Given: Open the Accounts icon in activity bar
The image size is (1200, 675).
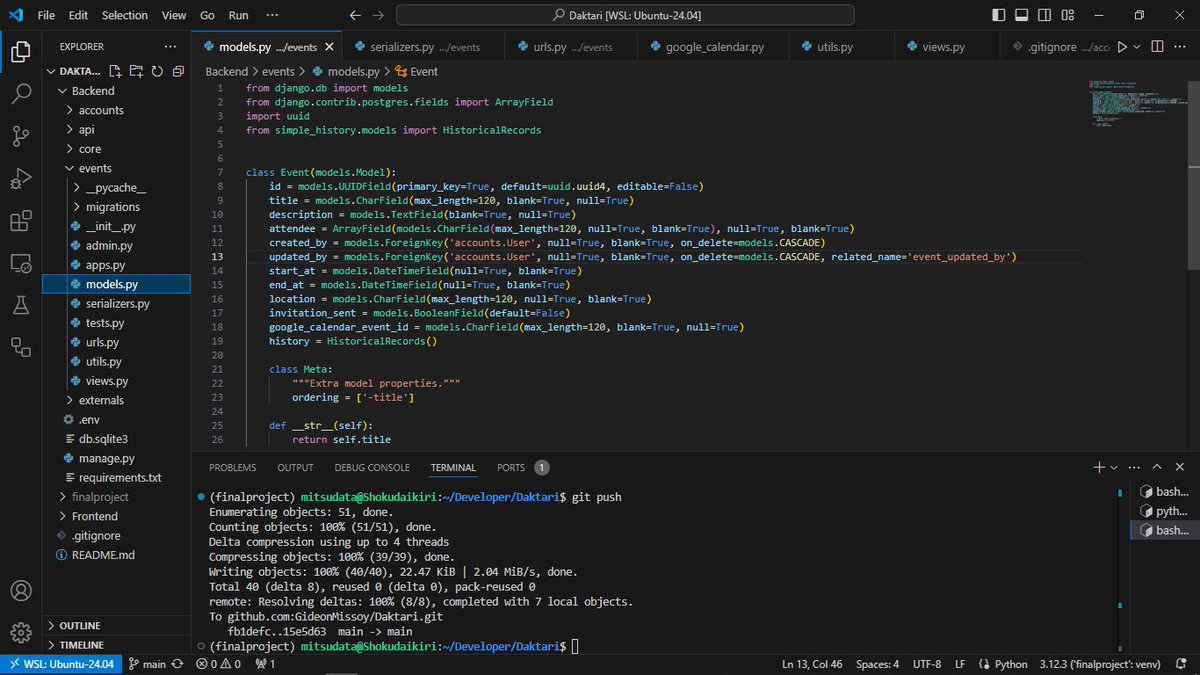Looking at the screenshot, I should 20,591.
